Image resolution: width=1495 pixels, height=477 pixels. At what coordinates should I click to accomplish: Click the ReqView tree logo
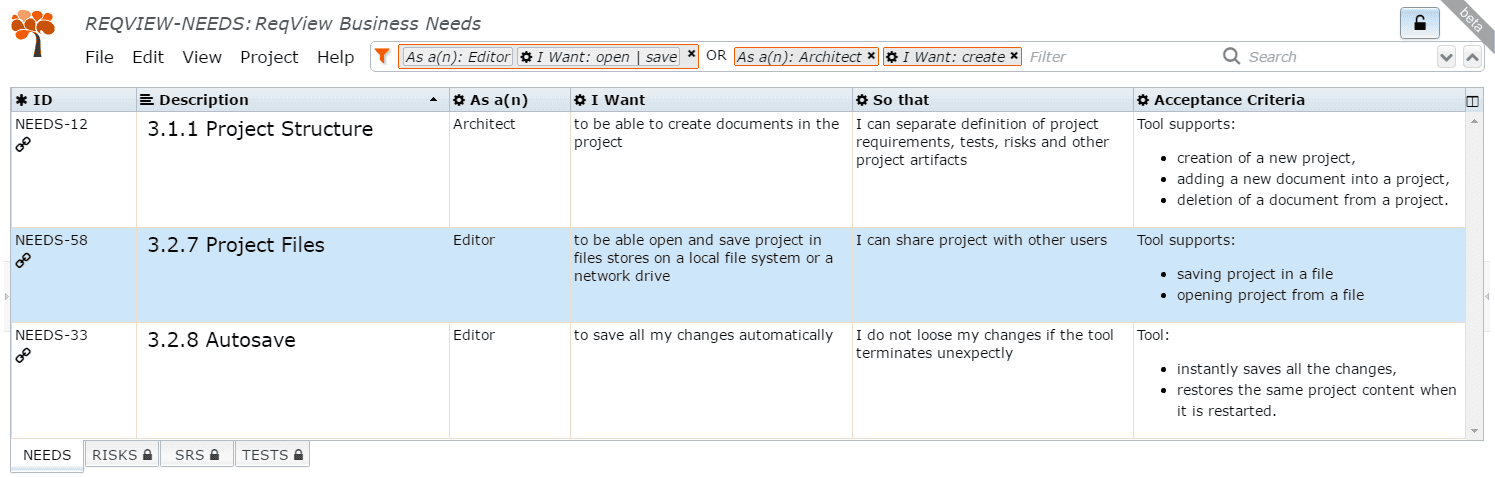(33, 31)
